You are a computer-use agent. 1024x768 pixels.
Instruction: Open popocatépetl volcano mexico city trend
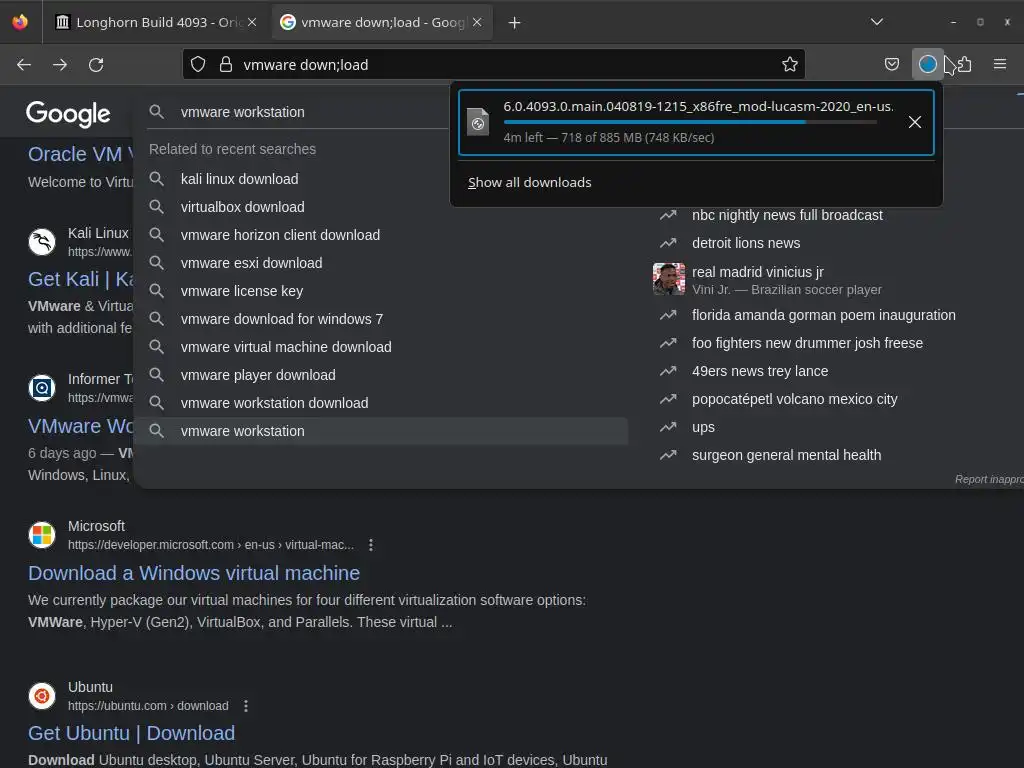(795, 399)
